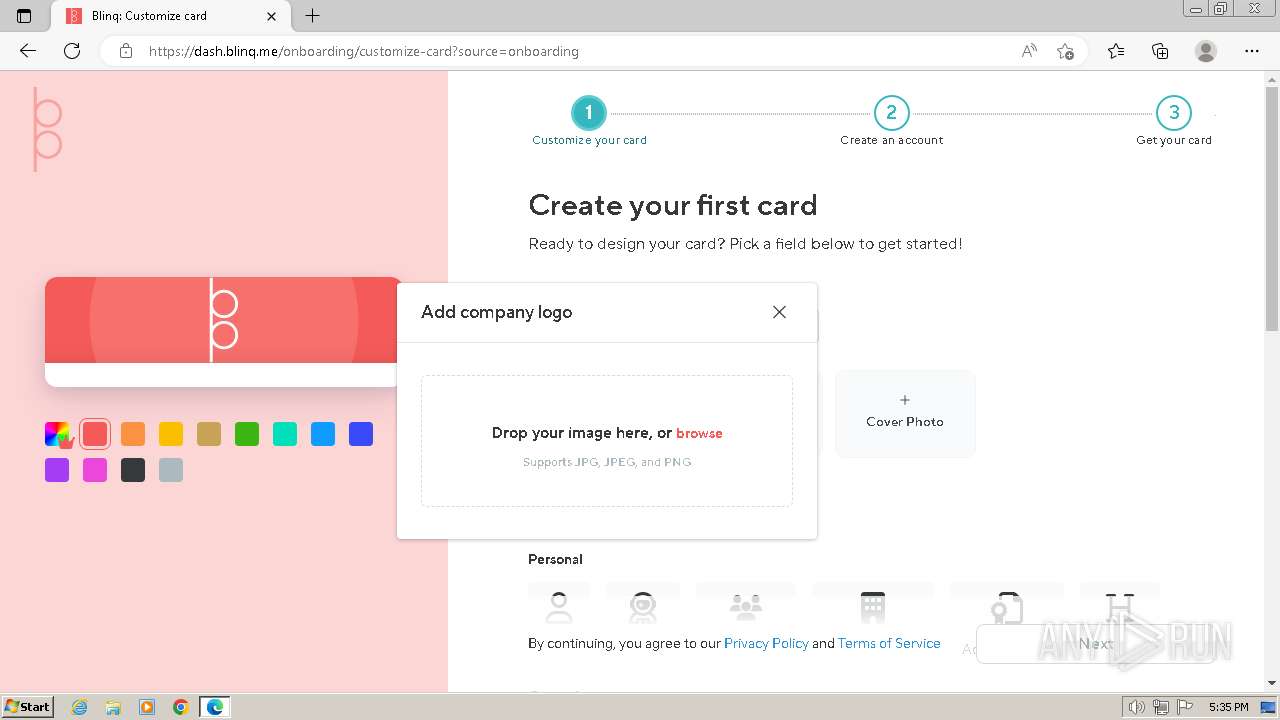Select the Blinq: Customize card tab
Screen dimensions: 1280x720
point(170,16)
